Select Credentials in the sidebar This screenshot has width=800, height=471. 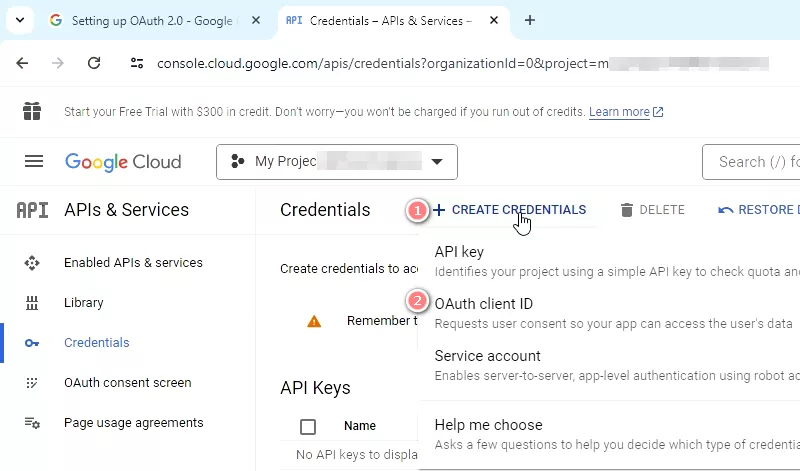click(x=96, y=342)
